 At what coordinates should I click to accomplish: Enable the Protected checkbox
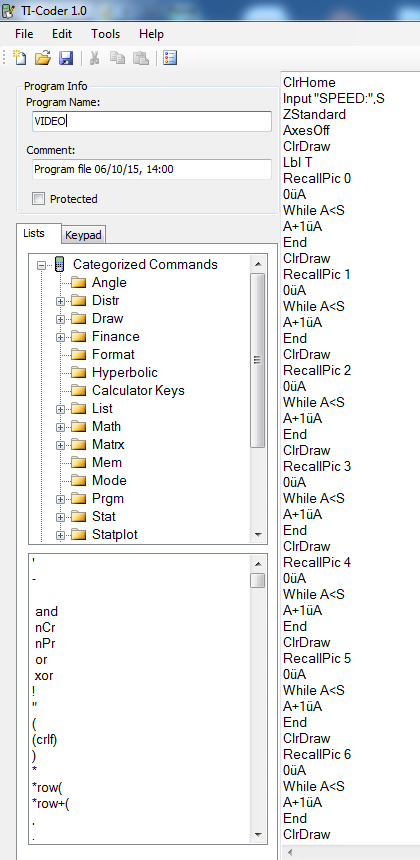pyautogui.click(x=38, y=199)
